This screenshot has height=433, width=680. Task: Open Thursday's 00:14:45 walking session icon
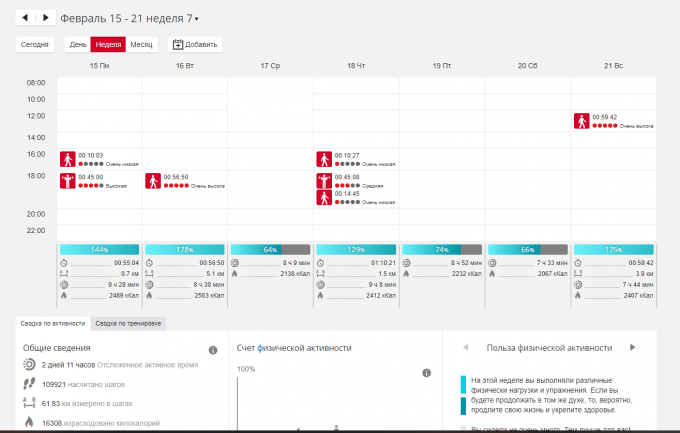pos(324,197)
